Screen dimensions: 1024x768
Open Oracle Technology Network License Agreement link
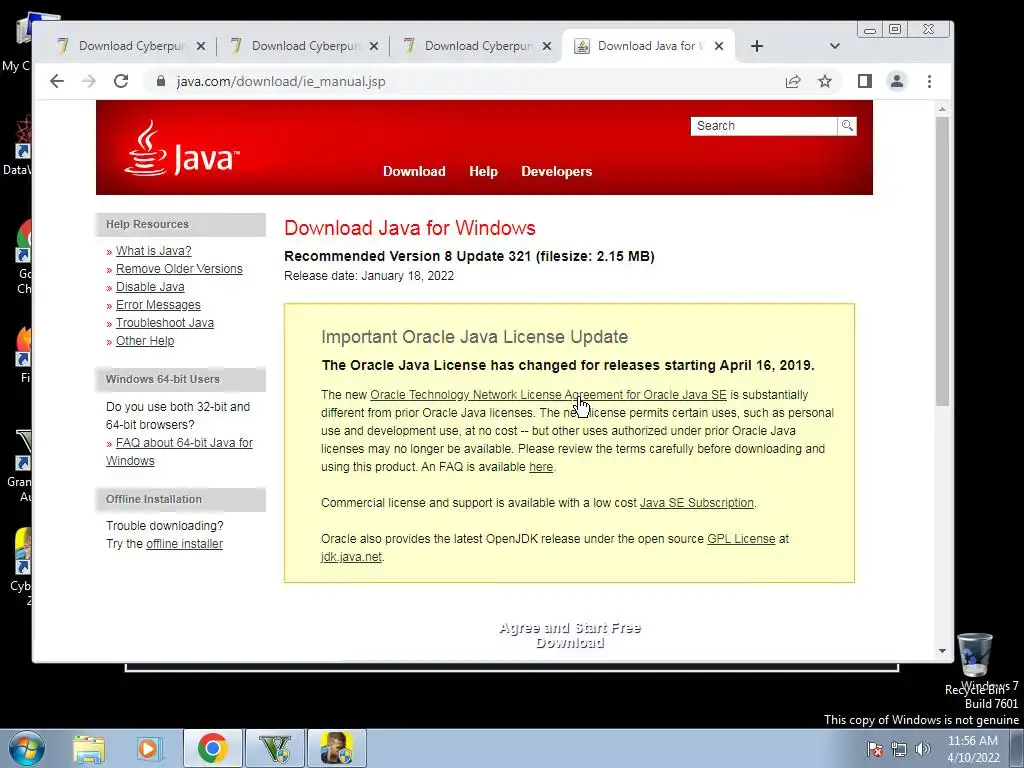click(x=548, y=394)
